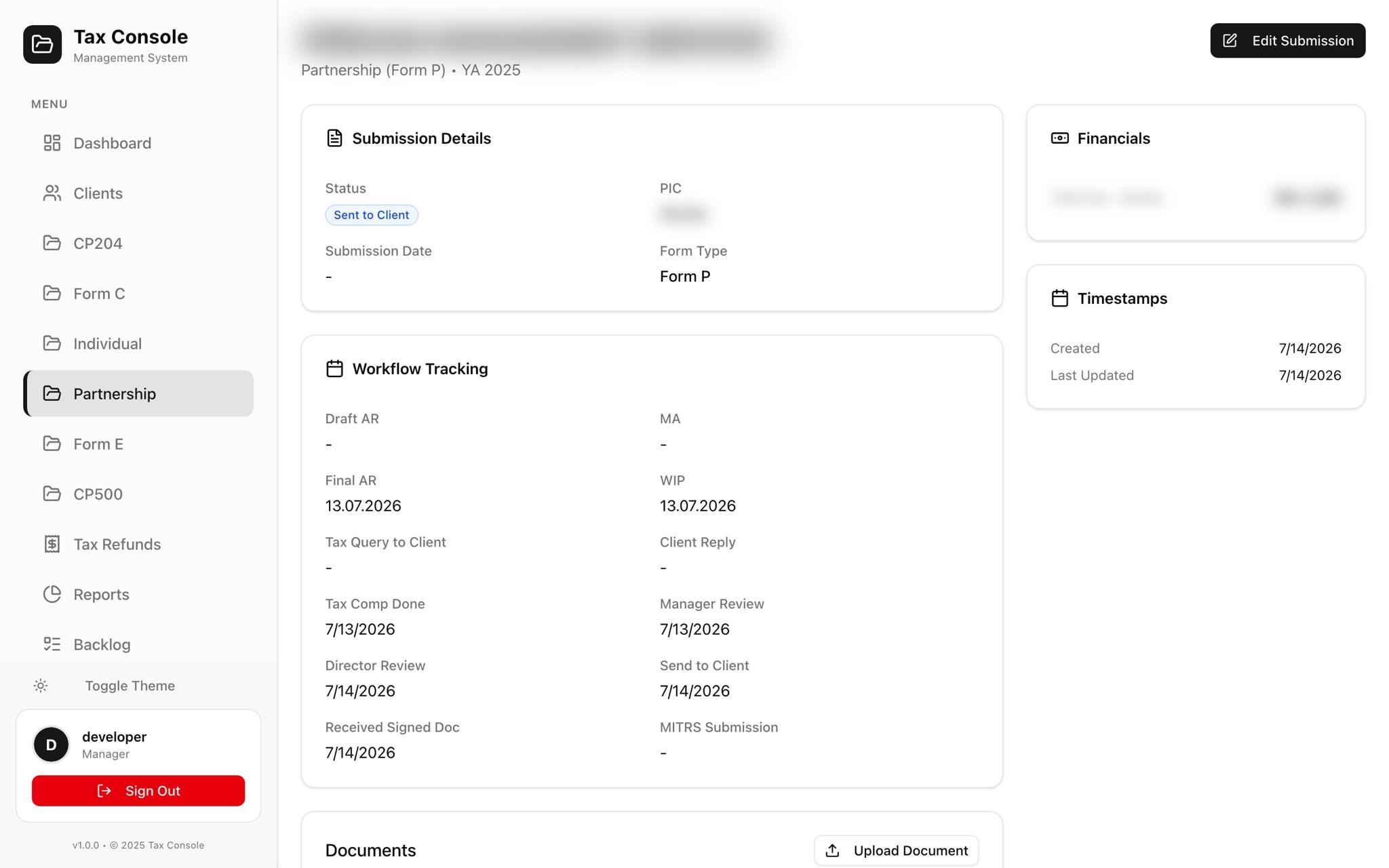Click the Upload Document button

tap(896, 850)
